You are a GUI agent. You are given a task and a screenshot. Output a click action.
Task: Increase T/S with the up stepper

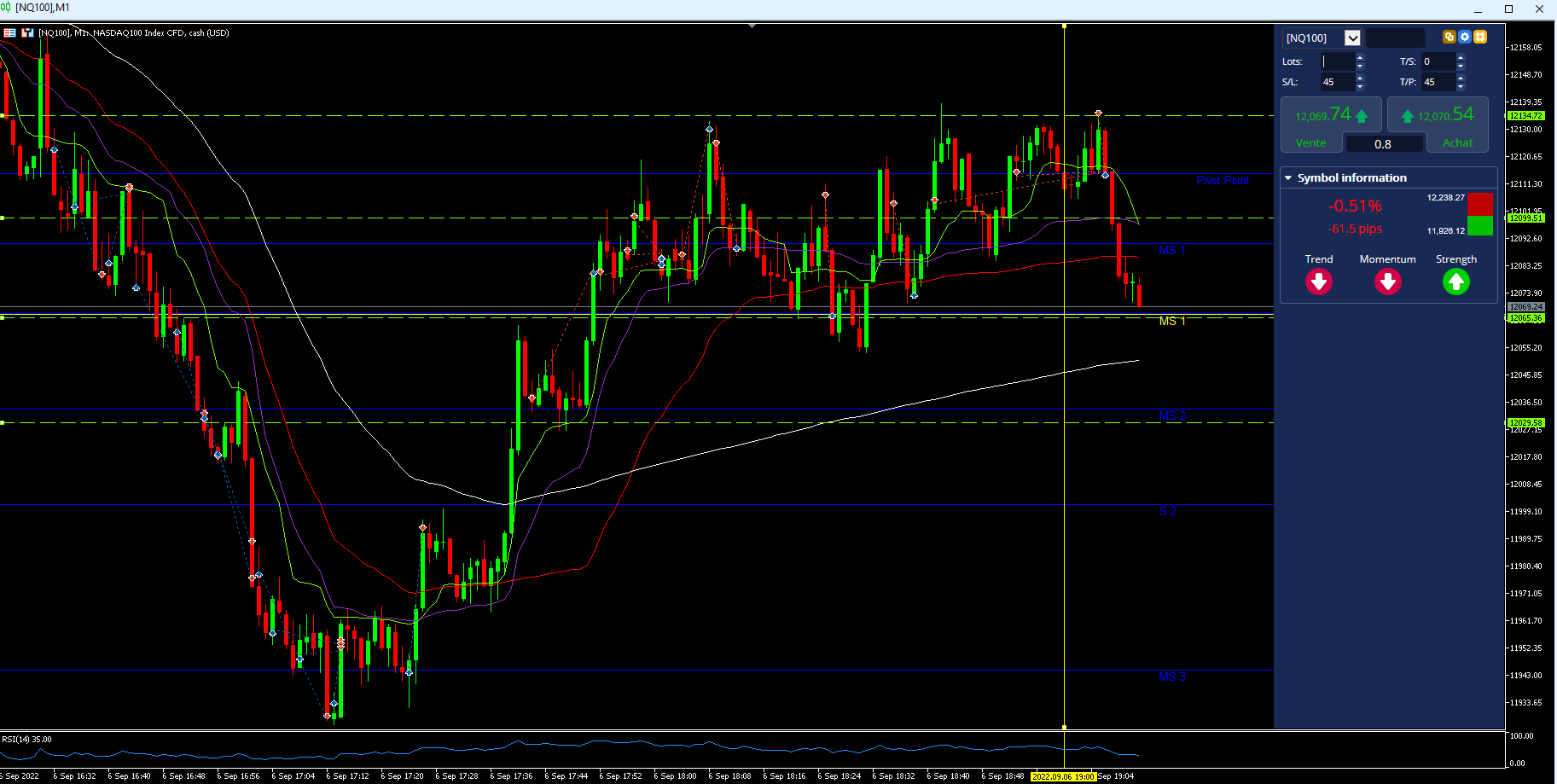[1461, 57]
